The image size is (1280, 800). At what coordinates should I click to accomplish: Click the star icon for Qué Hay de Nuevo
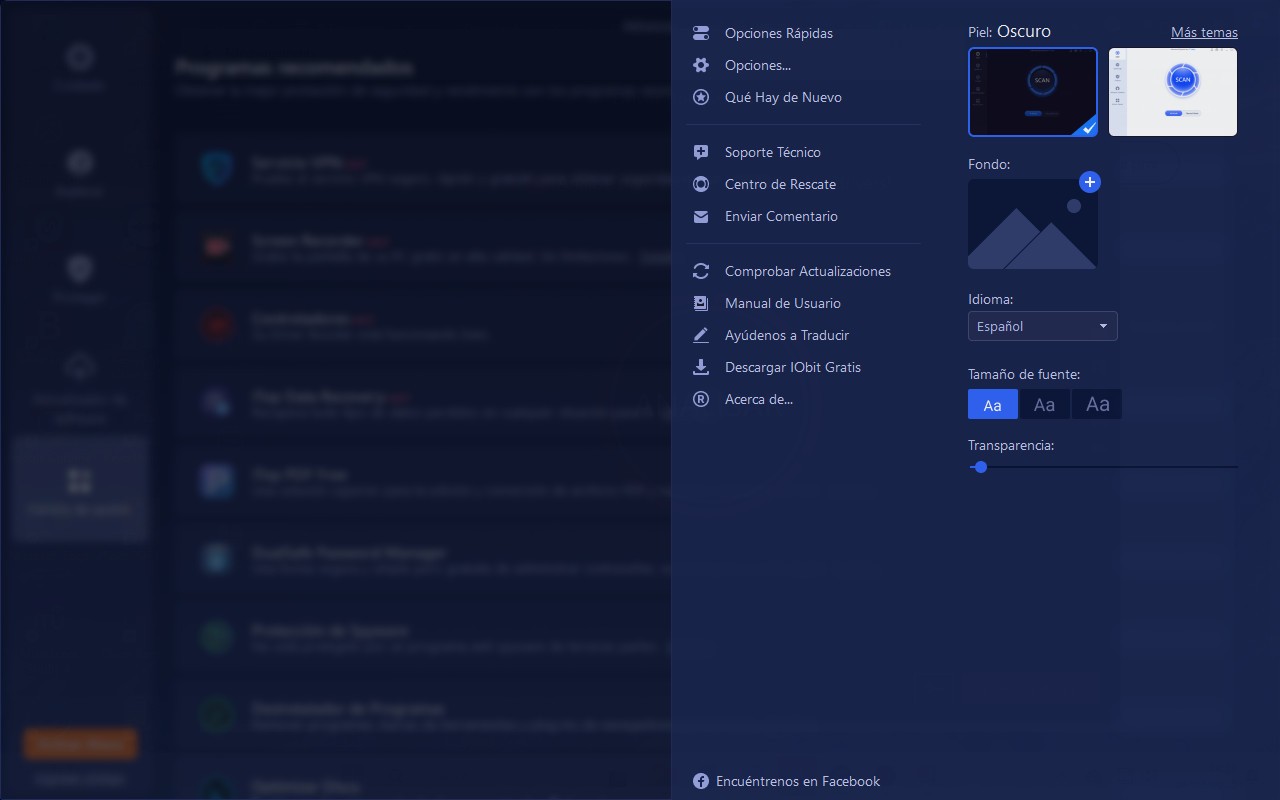(x=701, y=97)
